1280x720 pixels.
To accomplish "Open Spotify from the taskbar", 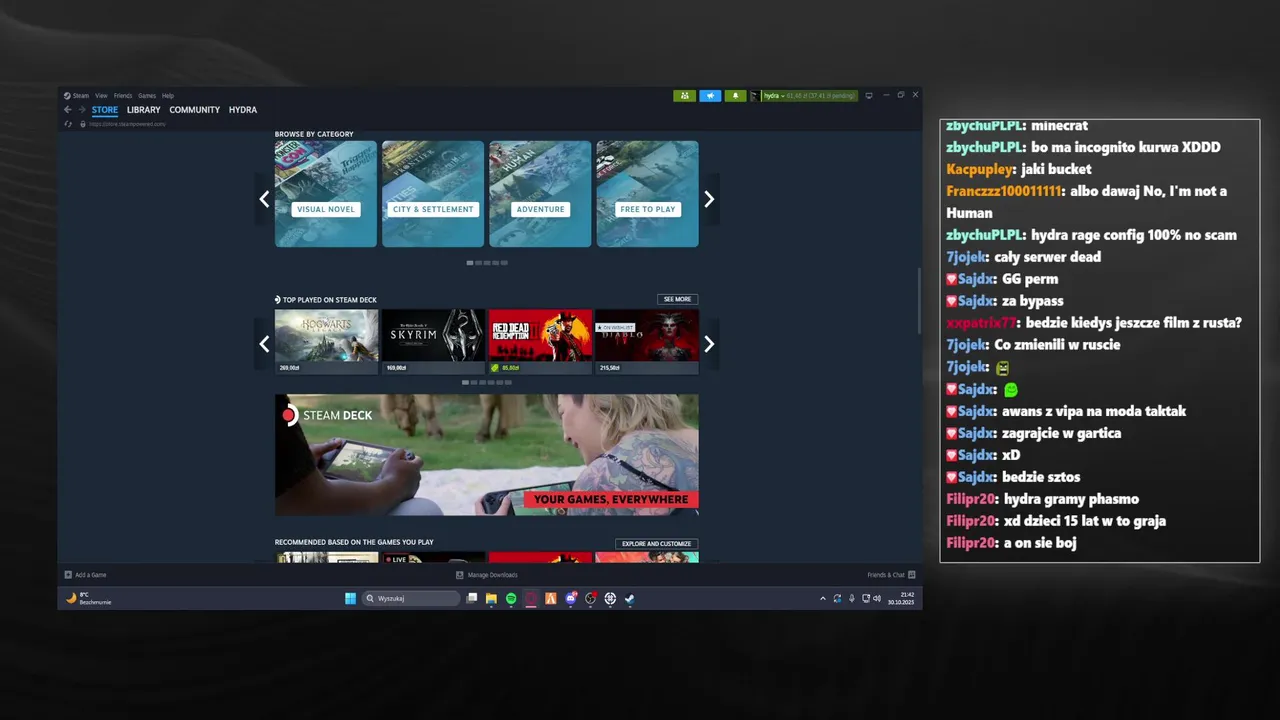I will click(x=511, y=599).
